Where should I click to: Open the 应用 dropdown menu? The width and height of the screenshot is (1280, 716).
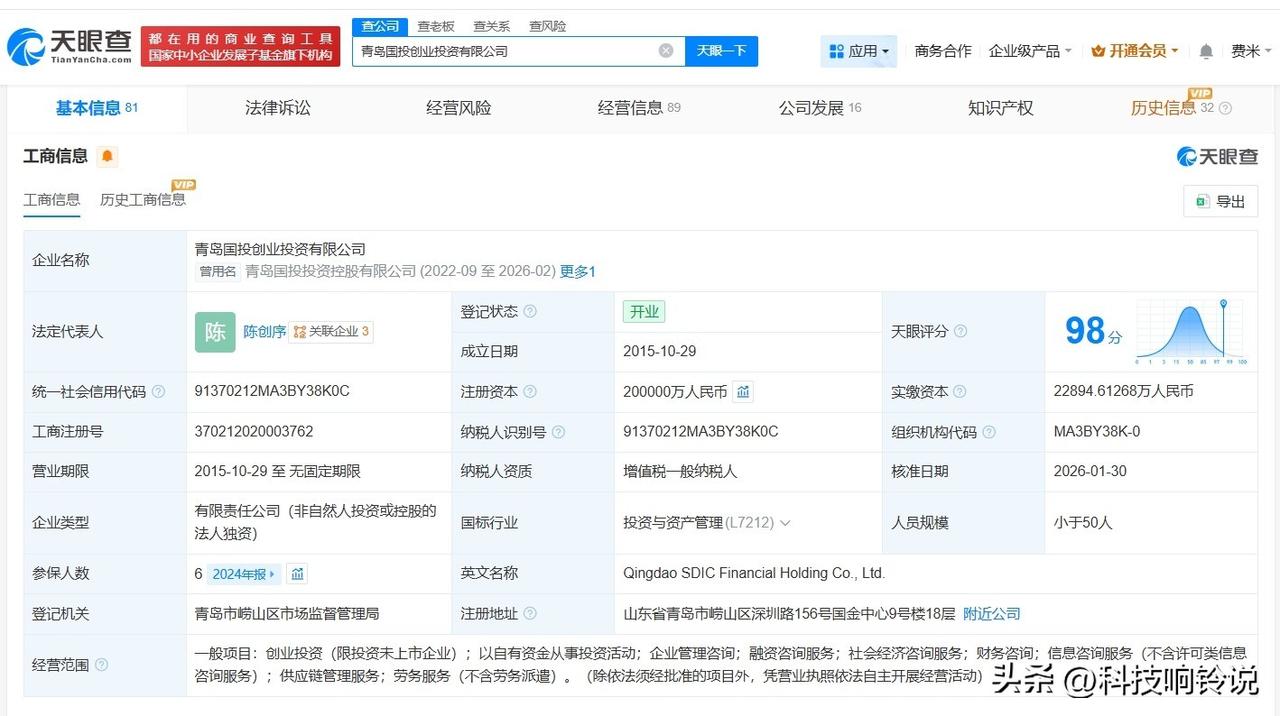(x=859, y=51)
